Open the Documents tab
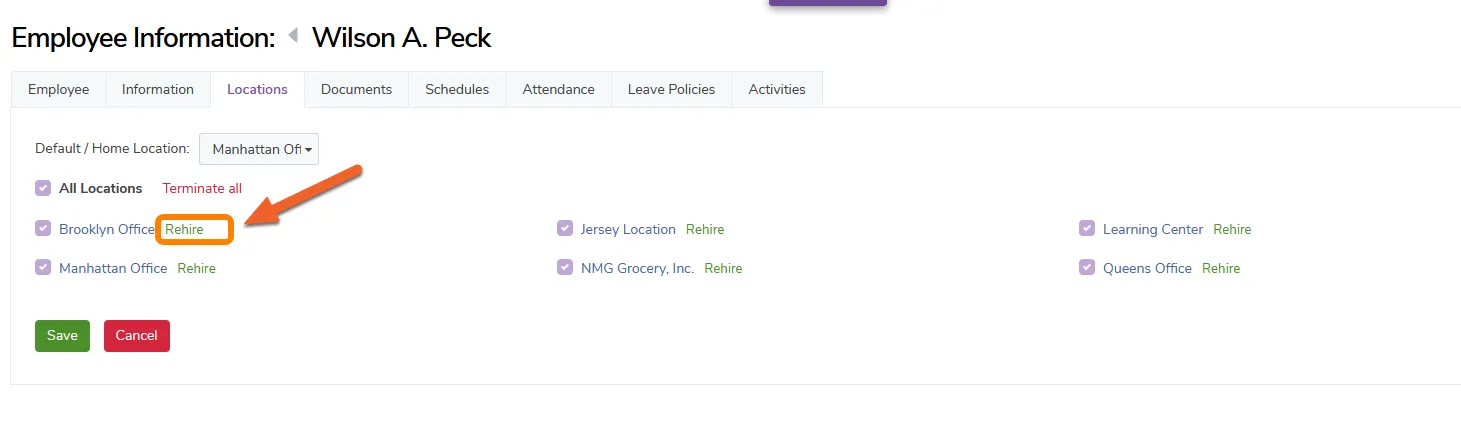This screenshot has width=1461, height=421. tap(356, 89)
